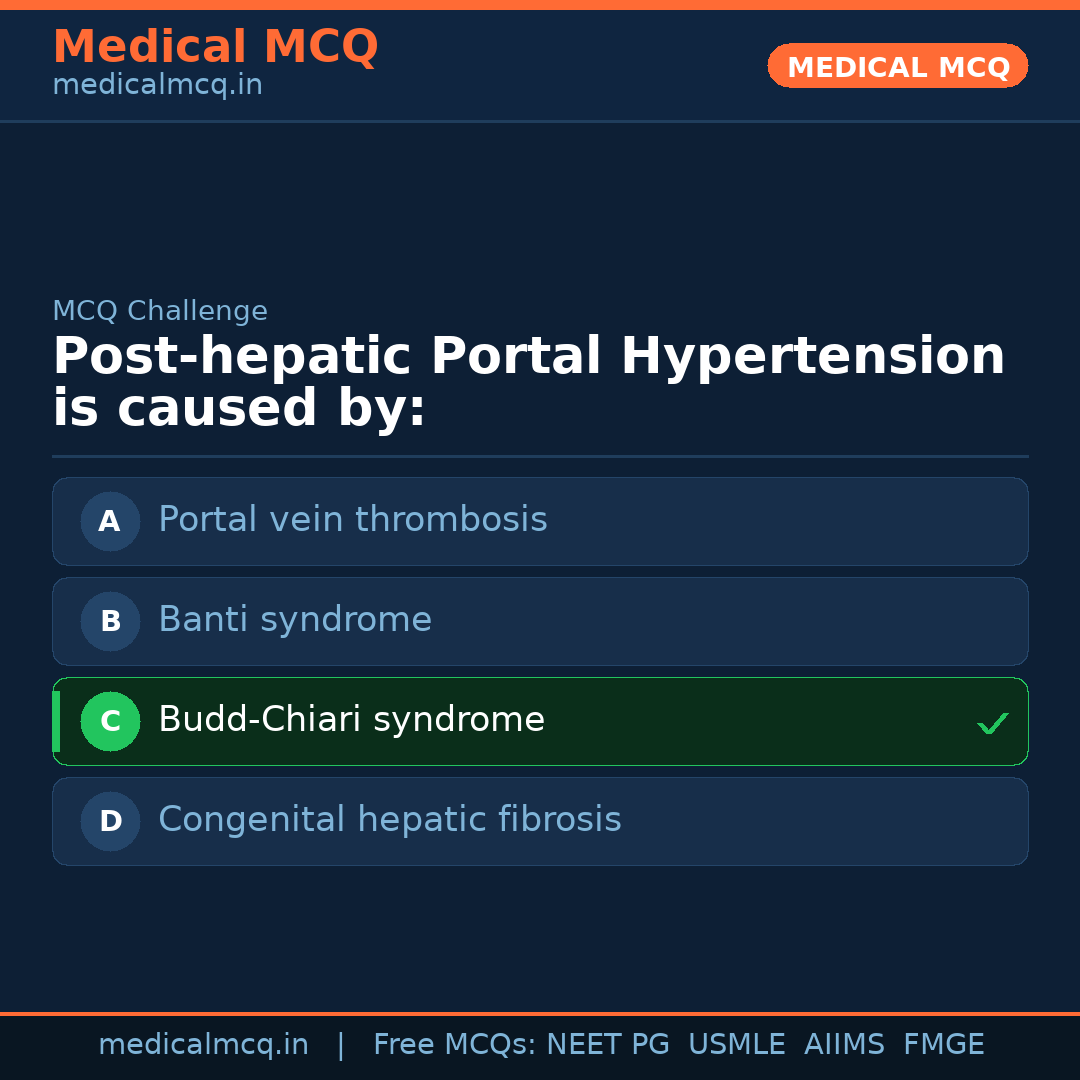Click FMGE in the footer
The width and height of the screenshot is (1080, 1080).
pyautogui.click(x=943, y=1045)
